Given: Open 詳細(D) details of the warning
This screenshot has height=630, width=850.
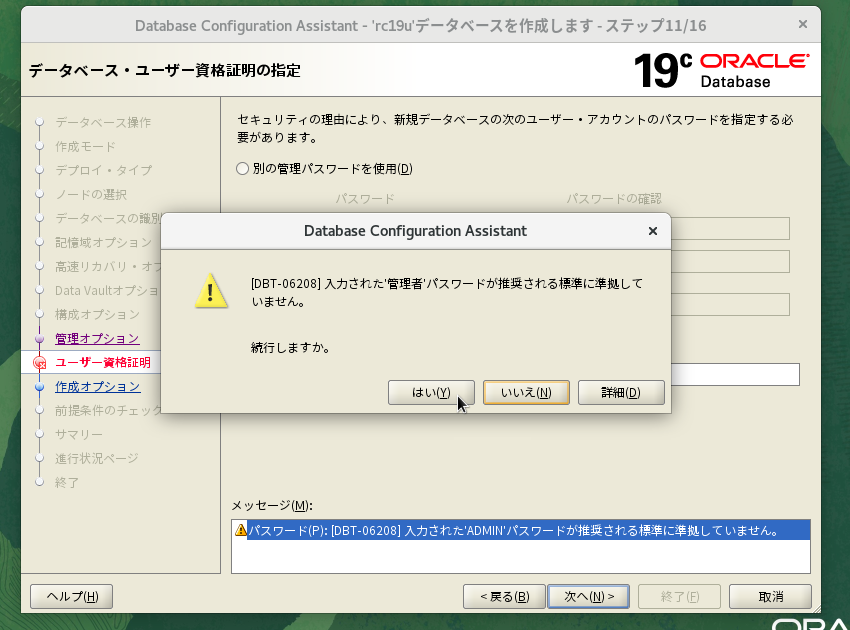Looking at the screenshot, I should click(621, 392).
